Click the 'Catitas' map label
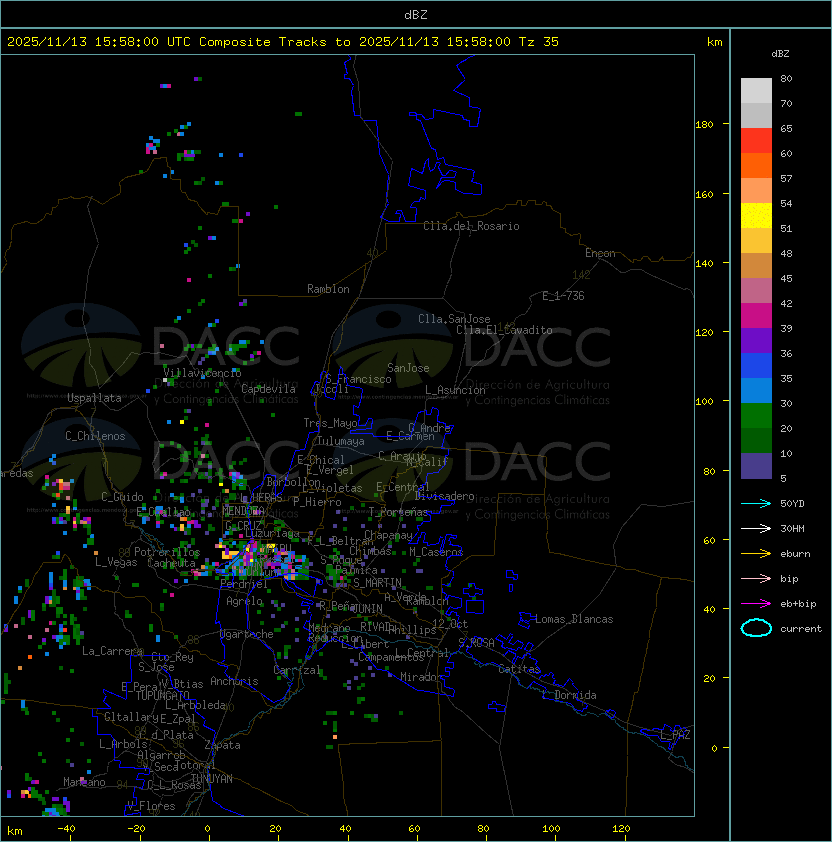Viewport: 832px width, 842px height. pyautogui.click(x=519, y=669)
